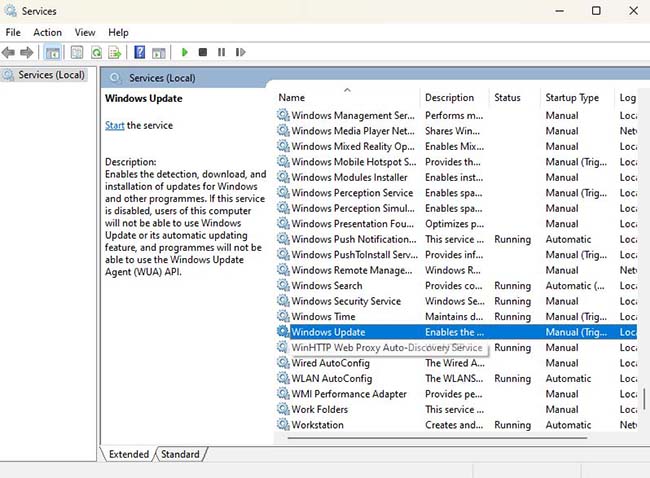This screenshot has height=478, width=650.
Task: Select Windows Search service name
Action: tap(327, 285)
